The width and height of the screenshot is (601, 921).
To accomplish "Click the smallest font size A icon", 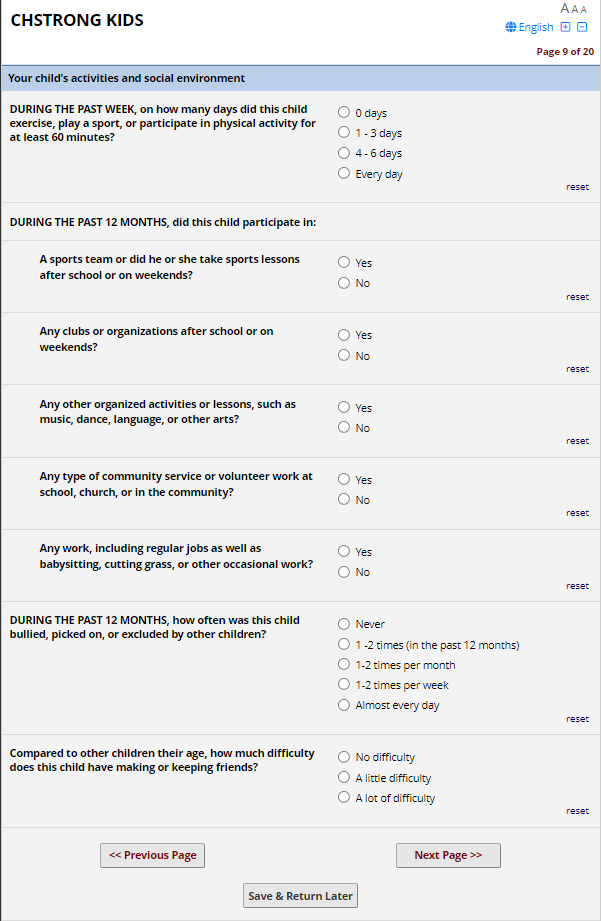I will coord(584,10).
